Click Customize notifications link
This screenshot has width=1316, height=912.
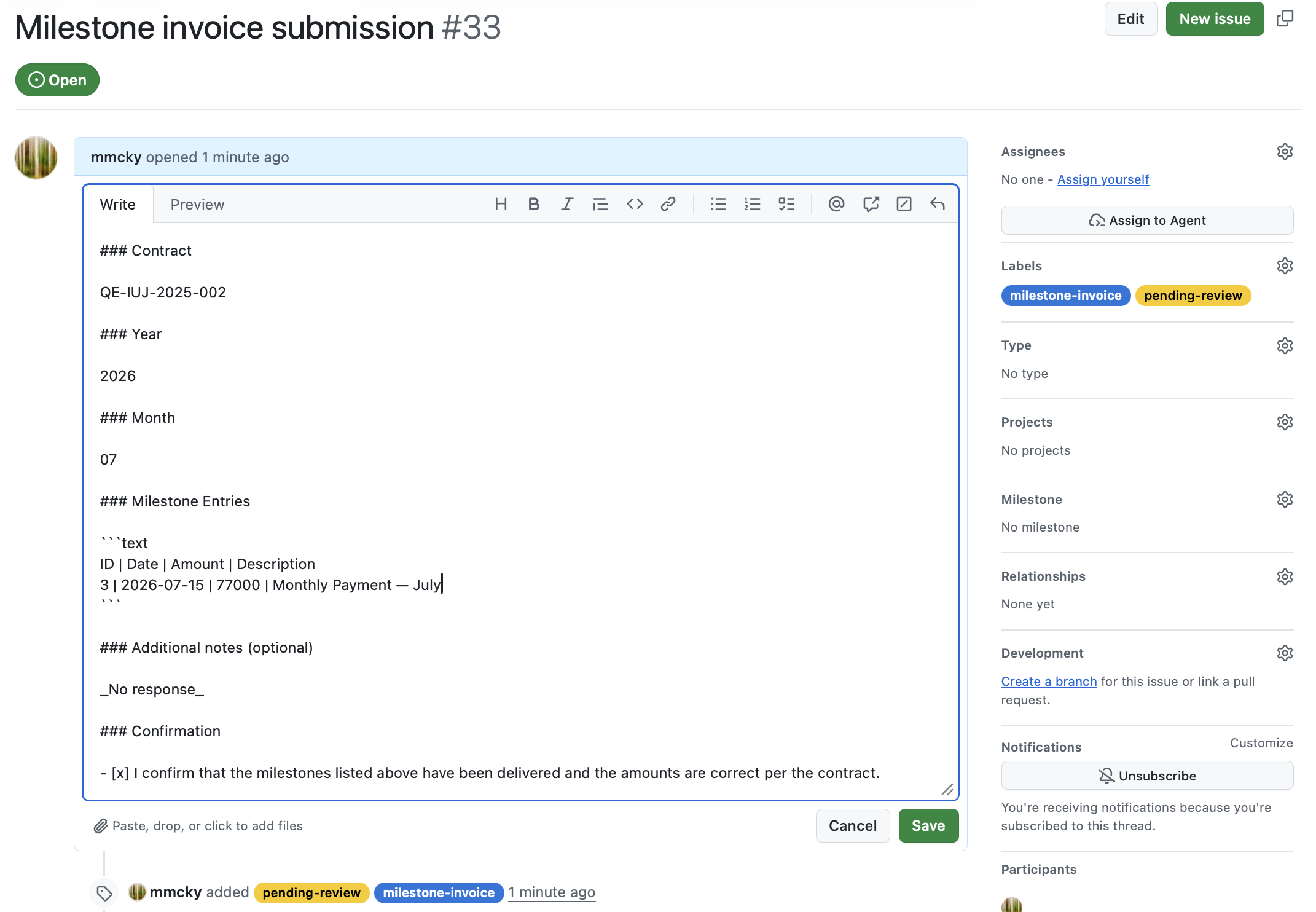click(1261, 743)
